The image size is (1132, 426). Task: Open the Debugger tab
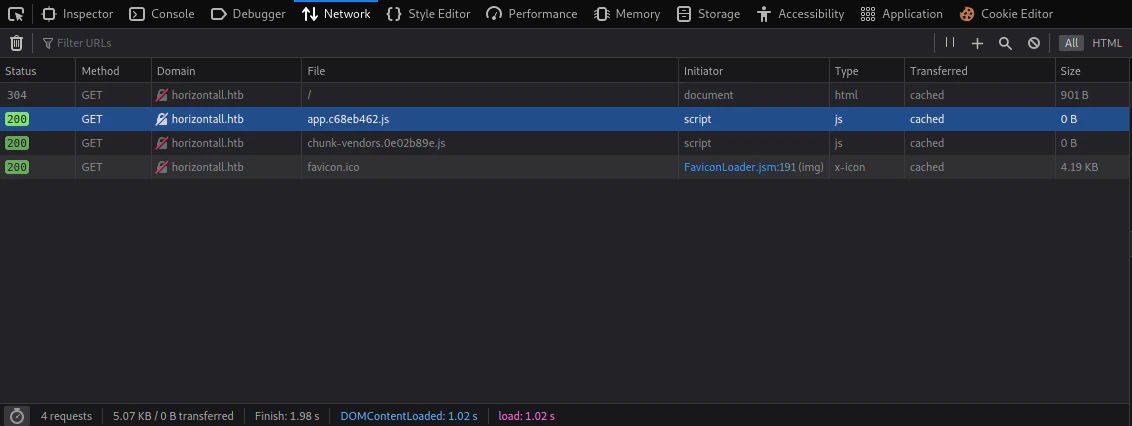click(x=248, y=14)
